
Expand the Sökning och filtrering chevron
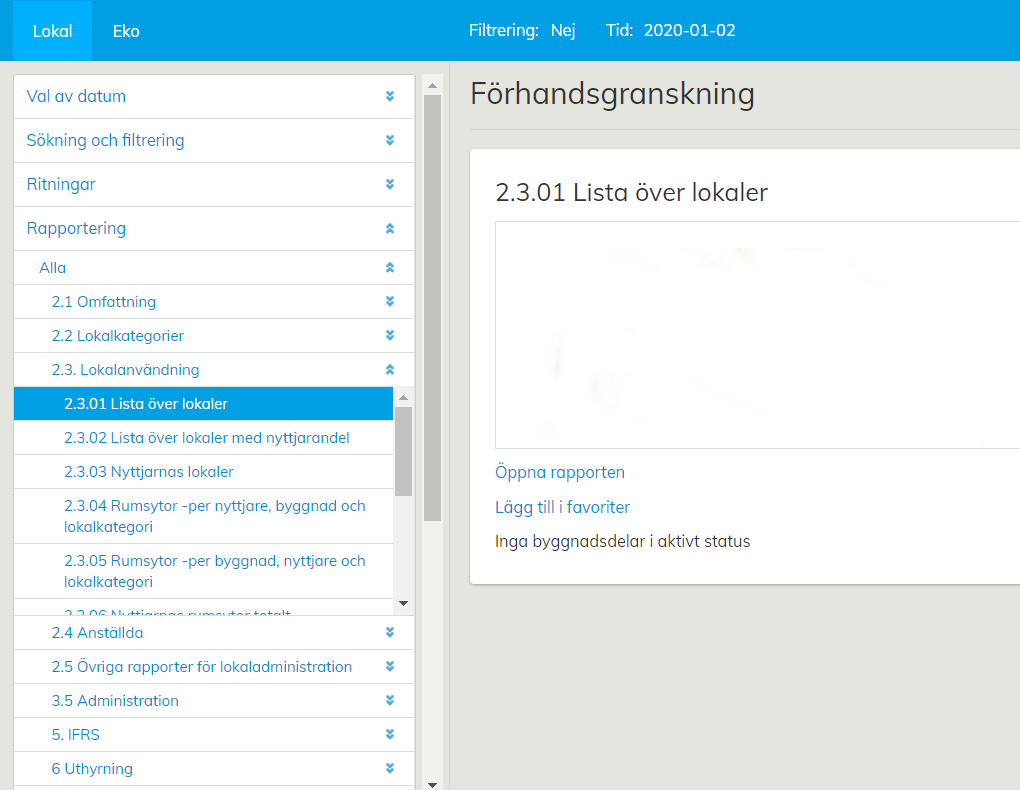tap(390, 141)
